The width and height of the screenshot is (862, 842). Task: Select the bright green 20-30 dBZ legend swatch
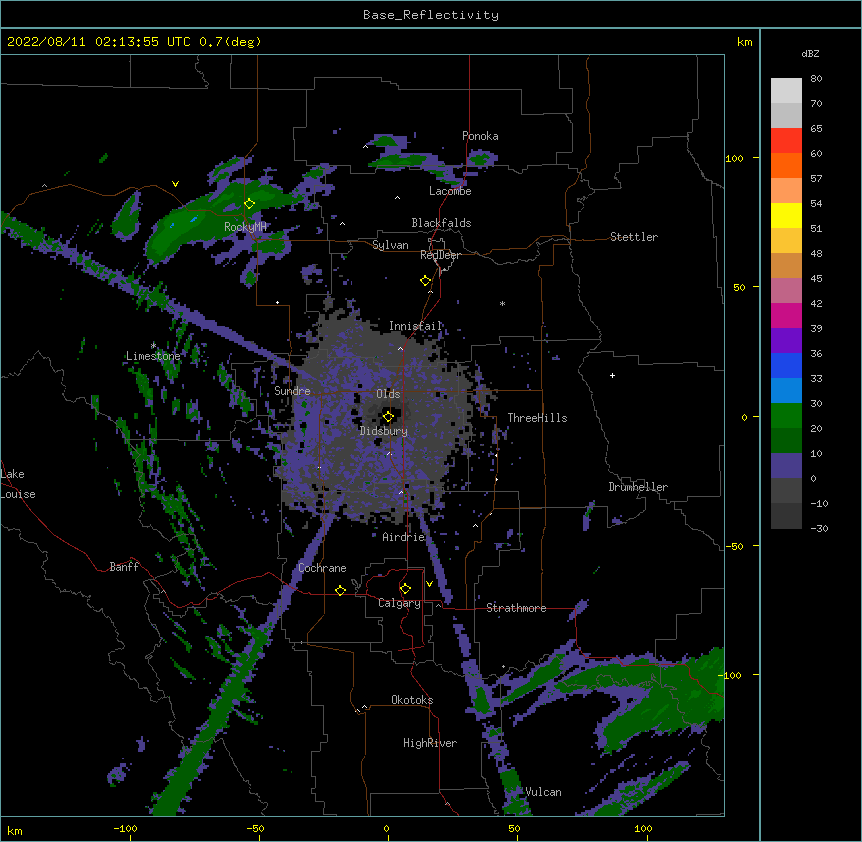point(786,416)
